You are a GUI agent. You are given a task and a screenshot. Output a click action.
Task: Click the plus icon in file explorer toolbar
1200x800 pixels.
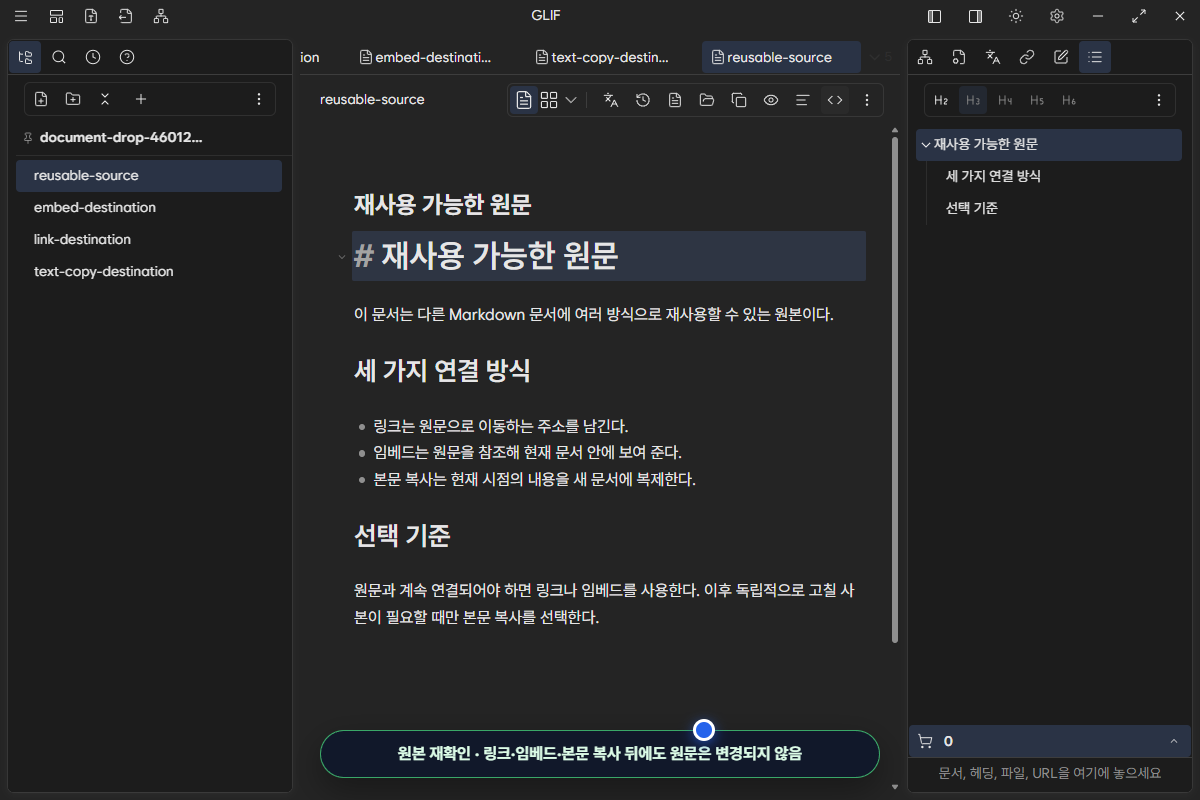tap(141, 99)
